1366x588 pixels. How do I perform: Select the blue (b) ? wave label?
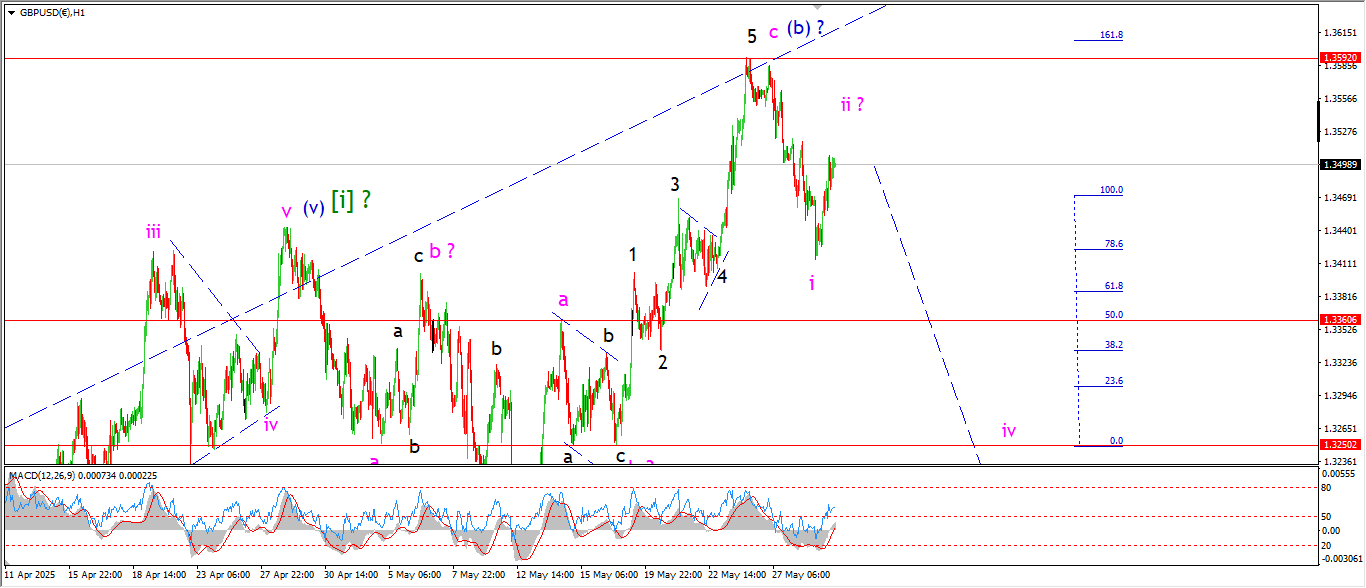805,28
